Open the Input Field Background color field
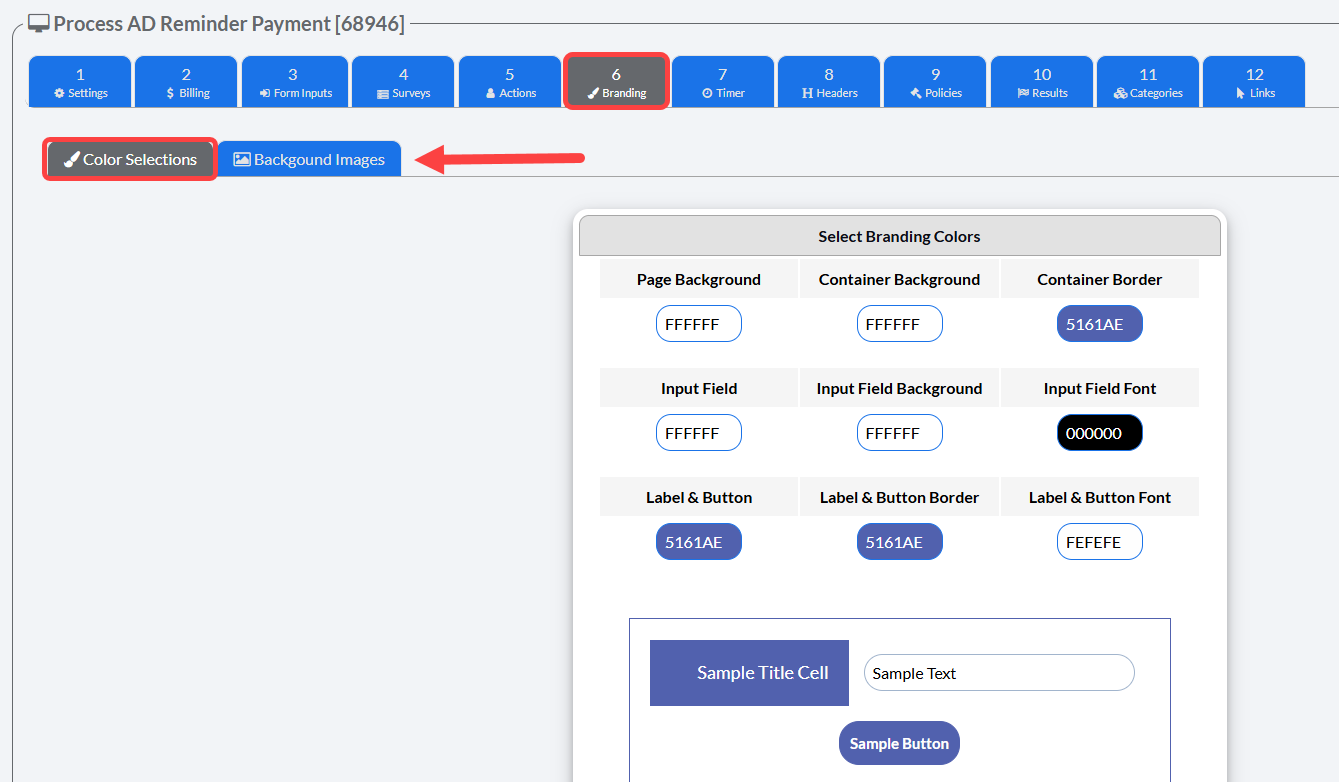The height and width of the screenshot is (782, 1339). coord(900,433)
